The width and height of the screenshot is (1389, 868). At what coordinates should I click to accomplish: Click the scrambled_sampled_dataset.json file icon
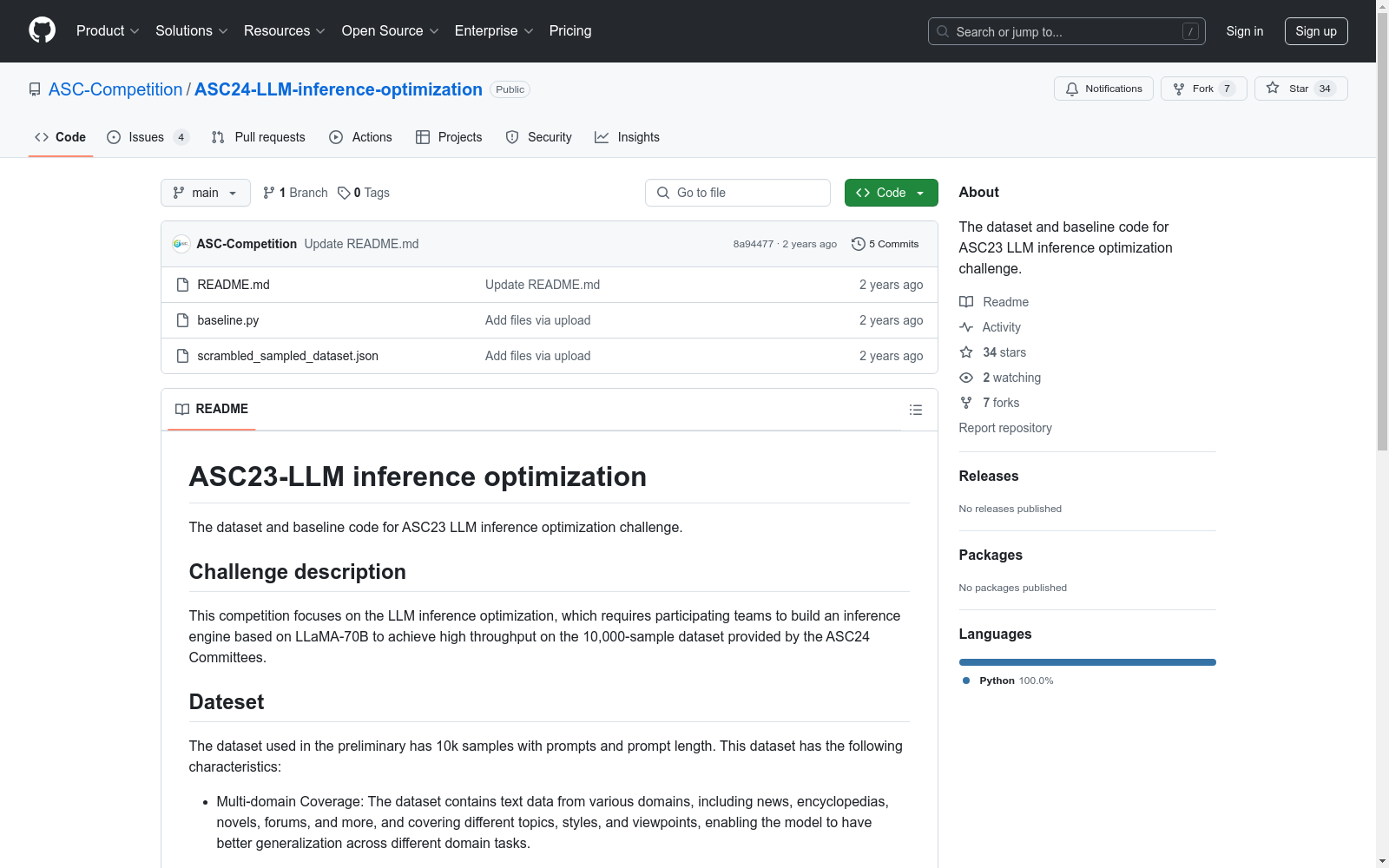coord(182,356)
